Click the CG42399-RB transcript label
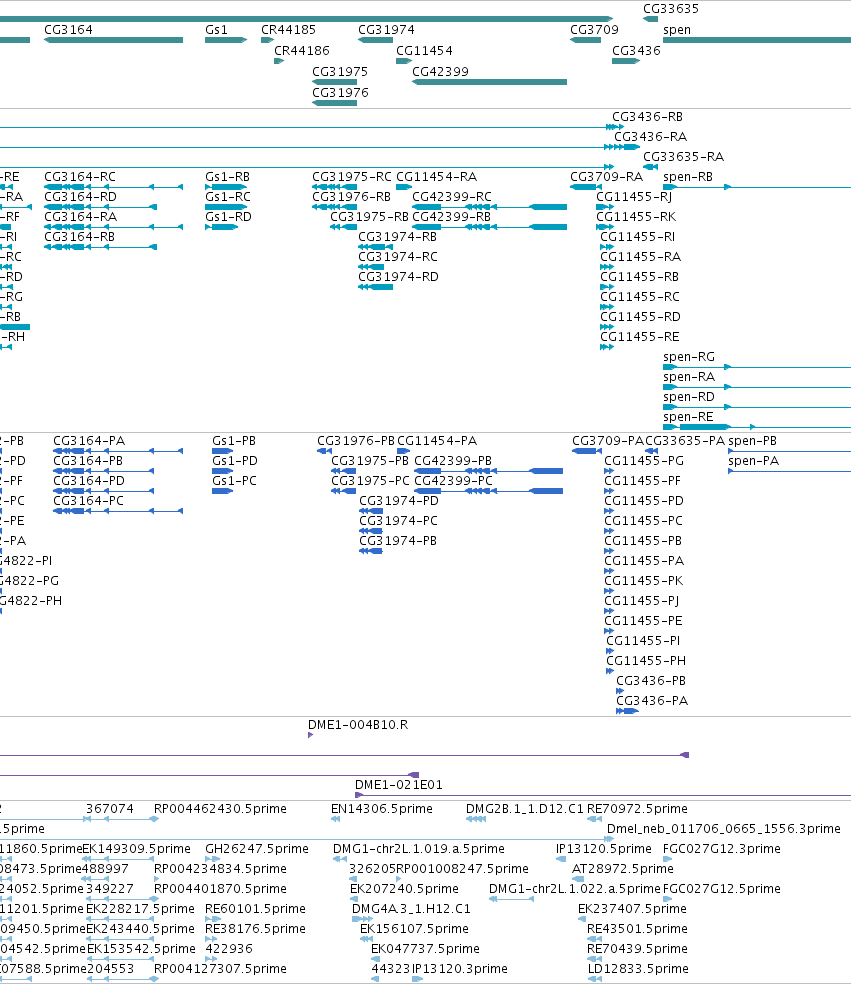Image resolution: width=851 pixels, height=984 pixels. tap(452, 217)
